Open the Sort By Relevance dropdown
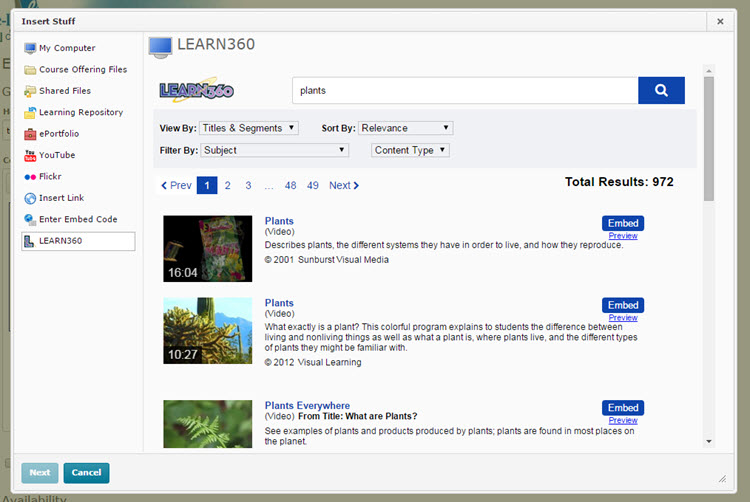The width and height of the screenshot is (750, 502). click(406, 128)
